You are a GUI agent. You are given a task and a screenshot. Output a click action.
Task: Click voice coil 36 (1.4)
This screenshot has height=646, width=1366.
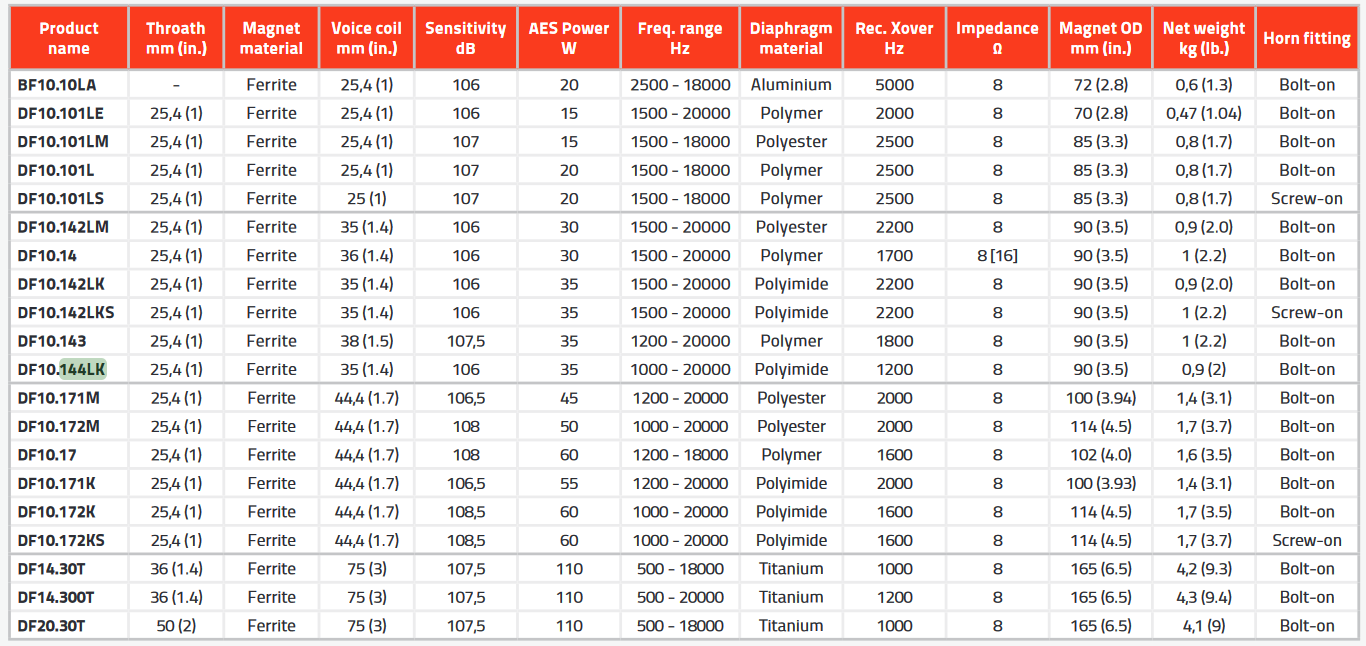click(x=366, y=255)
